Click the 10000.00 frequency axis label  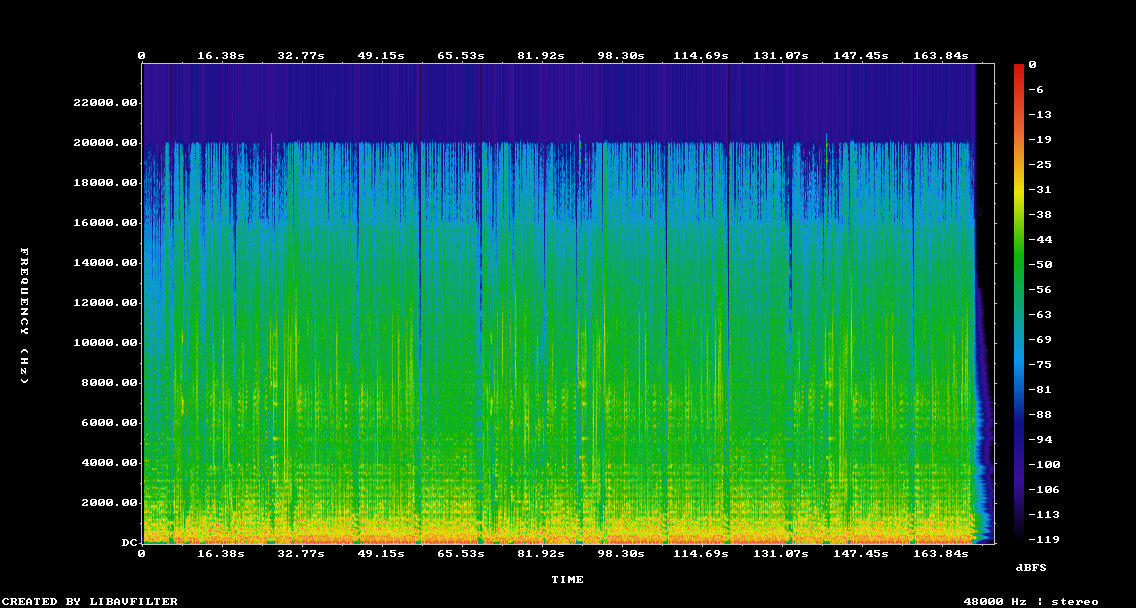pyautogui.click(x=105, y=343)
